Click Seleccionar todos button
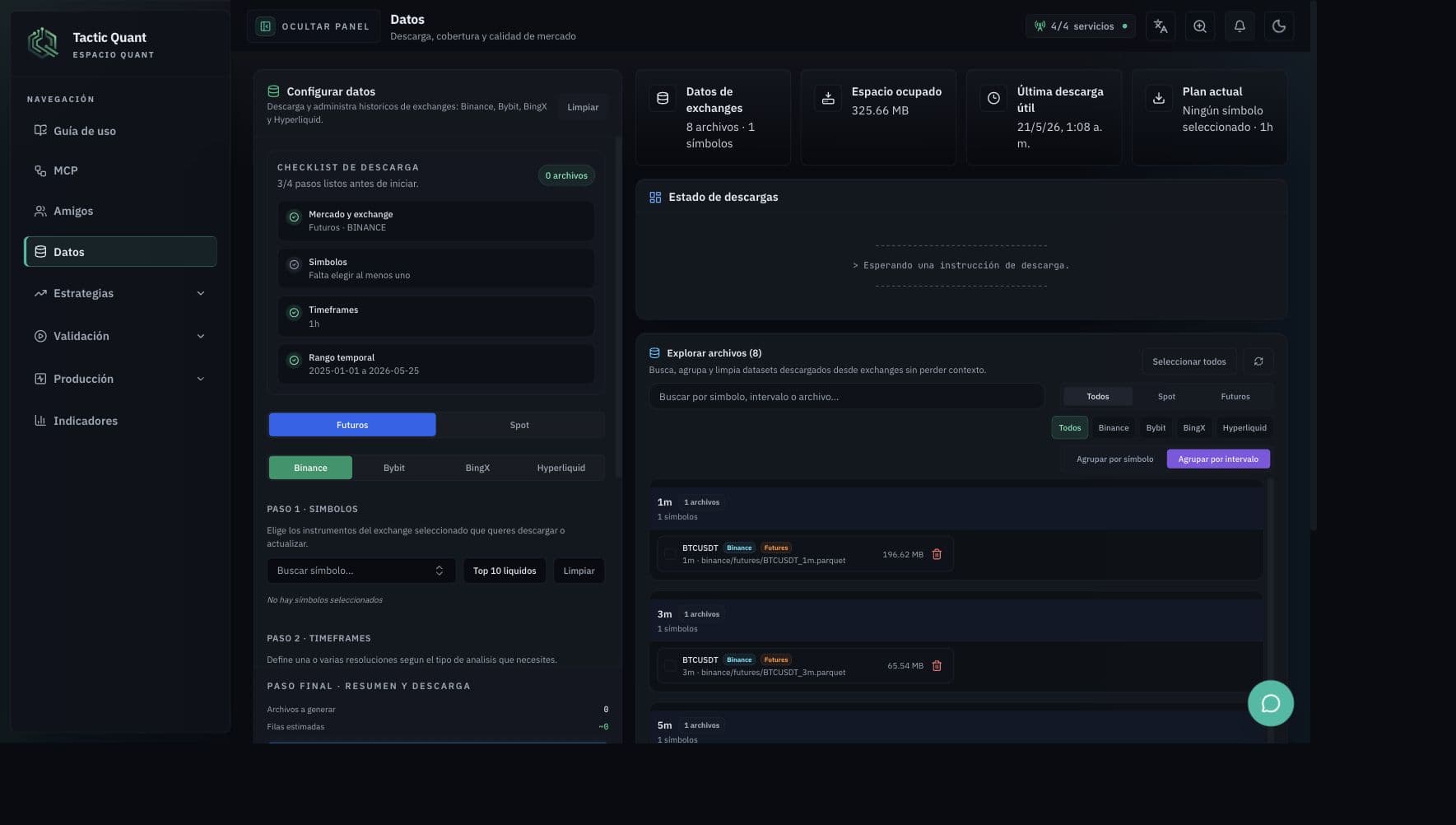Viewport: 1456px width, 825px height. pos(1189,361)
